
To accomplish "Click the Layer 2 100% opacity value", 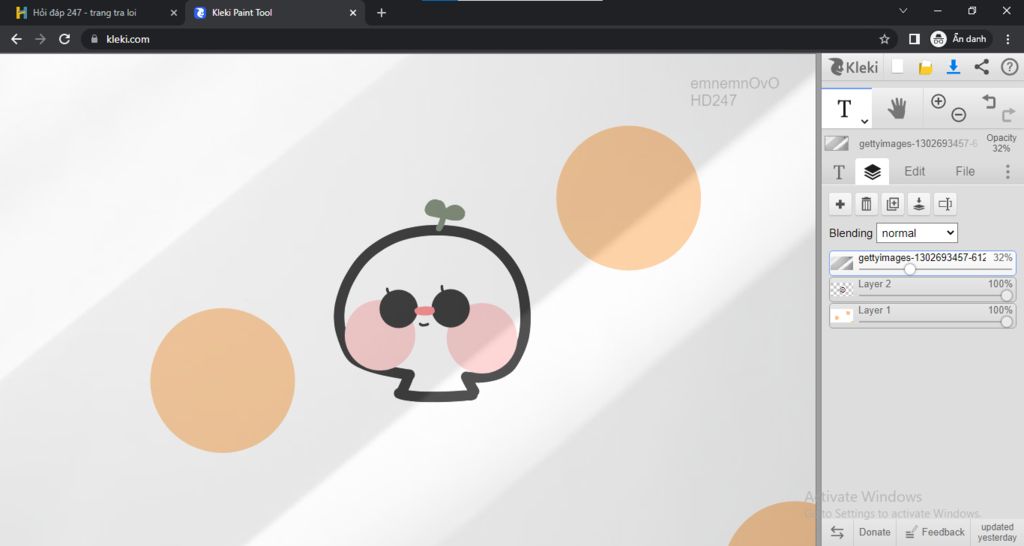I will point(1000,284).
